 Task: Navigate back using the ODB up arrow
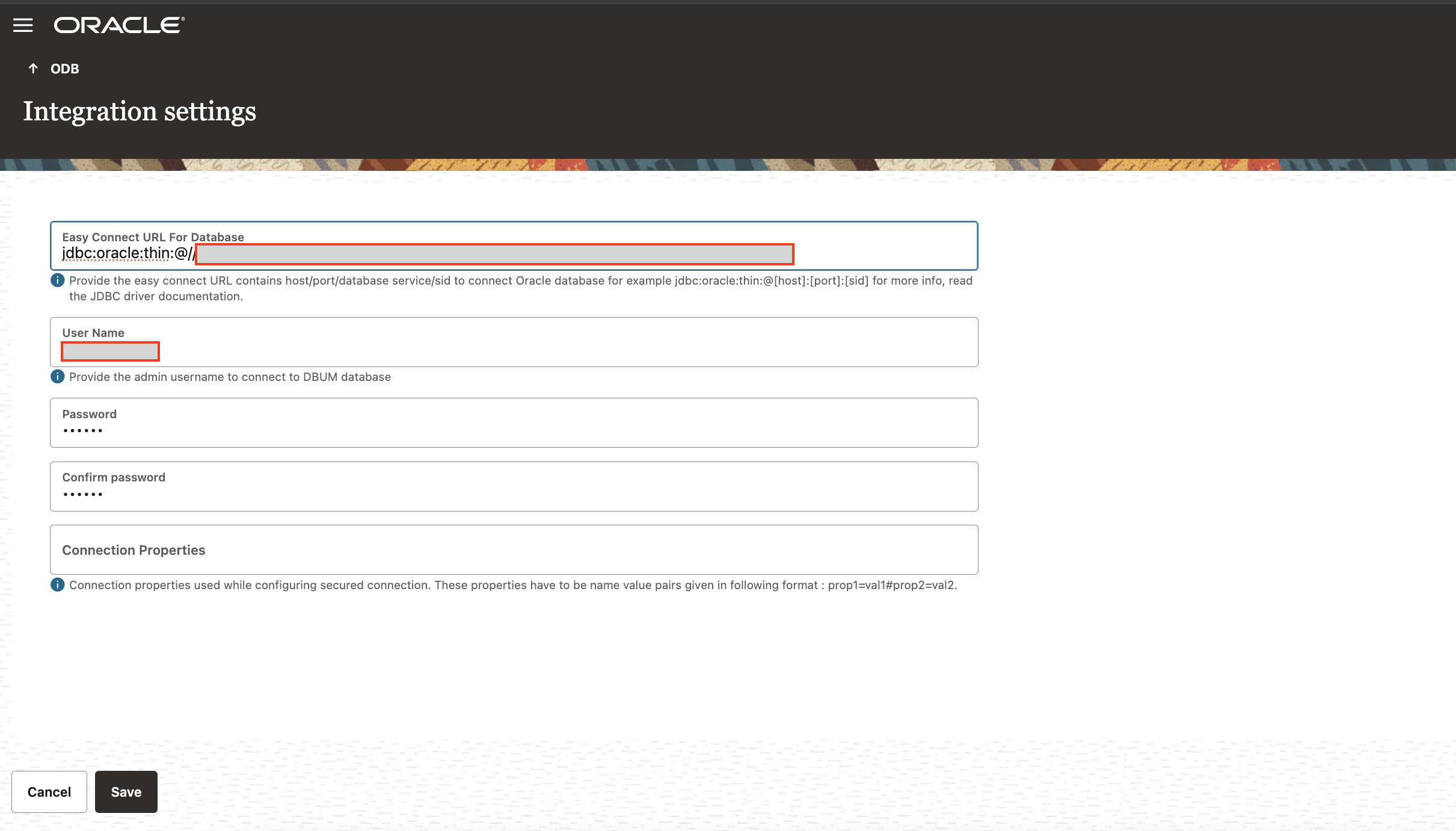[x=32, y=68]
